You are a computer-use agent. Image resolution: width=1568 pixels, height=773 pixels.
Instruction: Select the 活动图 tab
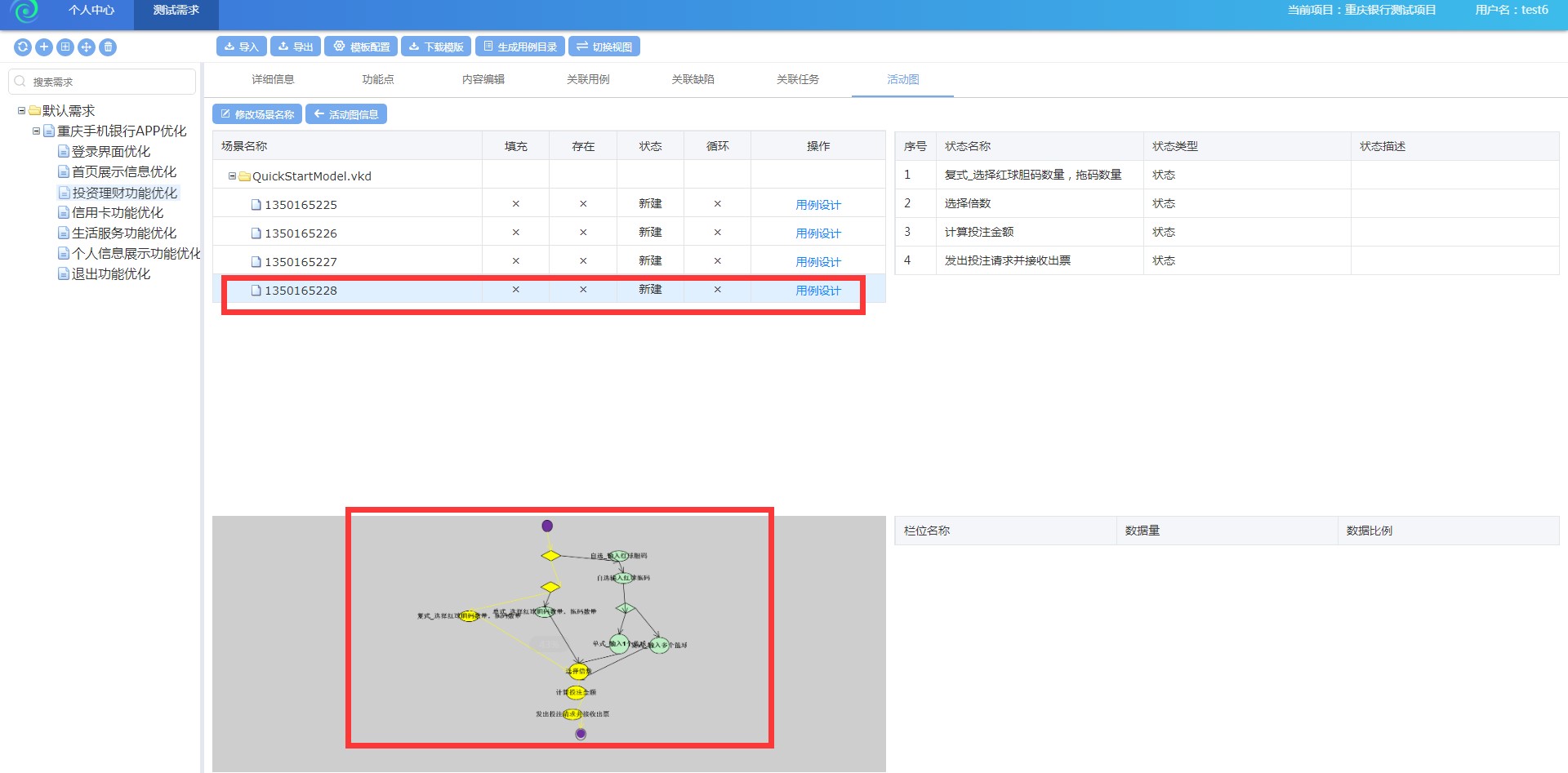(x=903, y=79)
